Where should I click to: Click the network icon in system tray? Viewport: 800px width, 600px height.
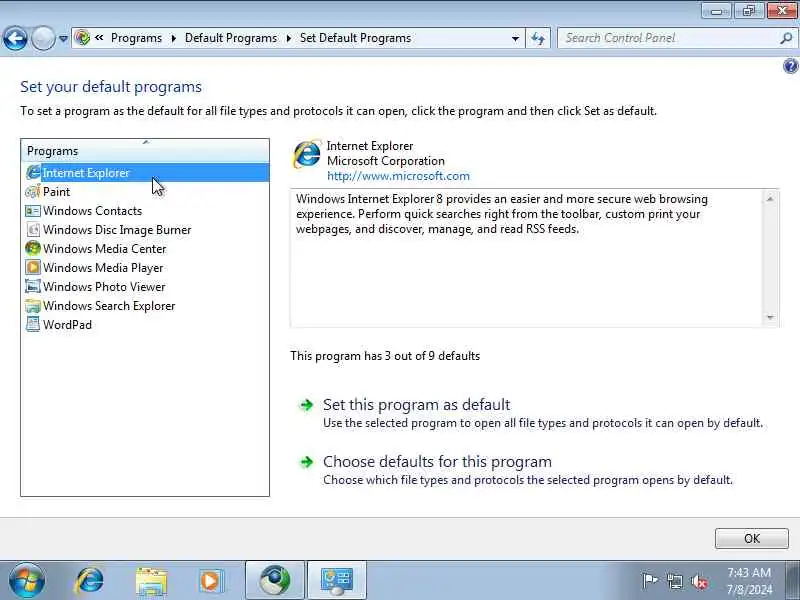coord(675,581)
